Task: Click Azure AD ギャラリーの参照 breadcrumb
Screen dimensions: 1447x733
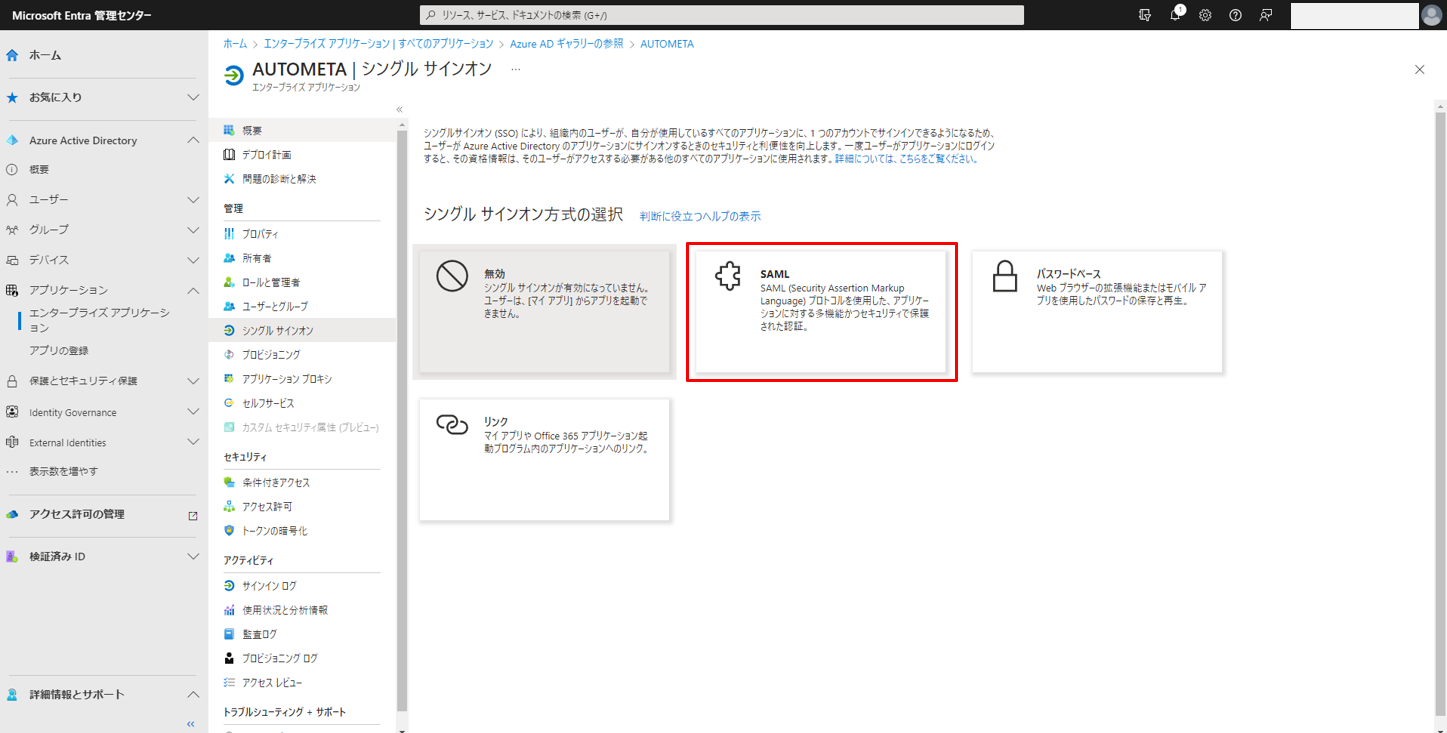Action: tap(566, 44)
